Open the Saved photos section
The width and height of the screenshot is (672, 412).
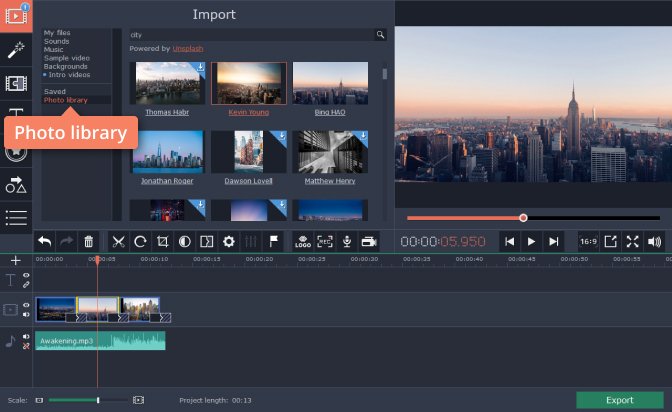coord(54,91)
